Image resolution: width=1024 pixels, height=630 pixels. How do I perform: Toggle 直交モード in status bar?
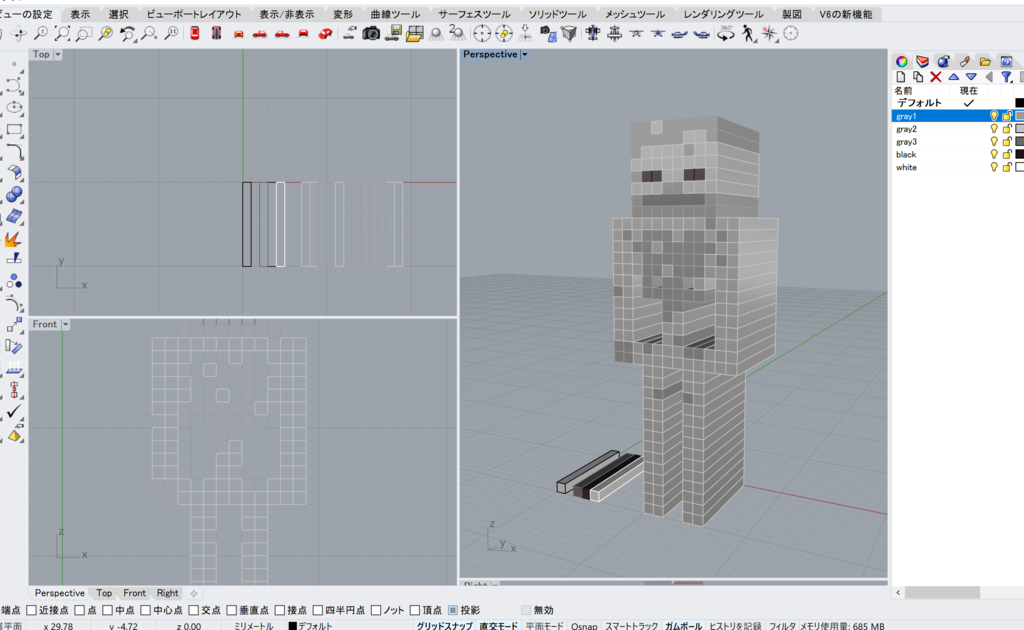[498, 625]
